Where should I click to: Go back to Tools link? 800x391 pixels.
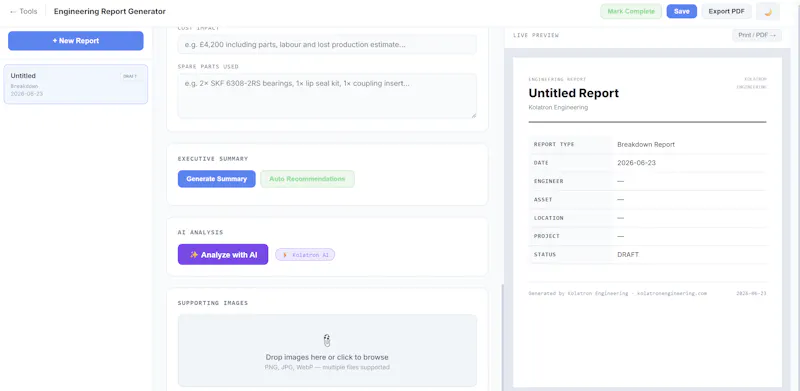click(23, 11)
